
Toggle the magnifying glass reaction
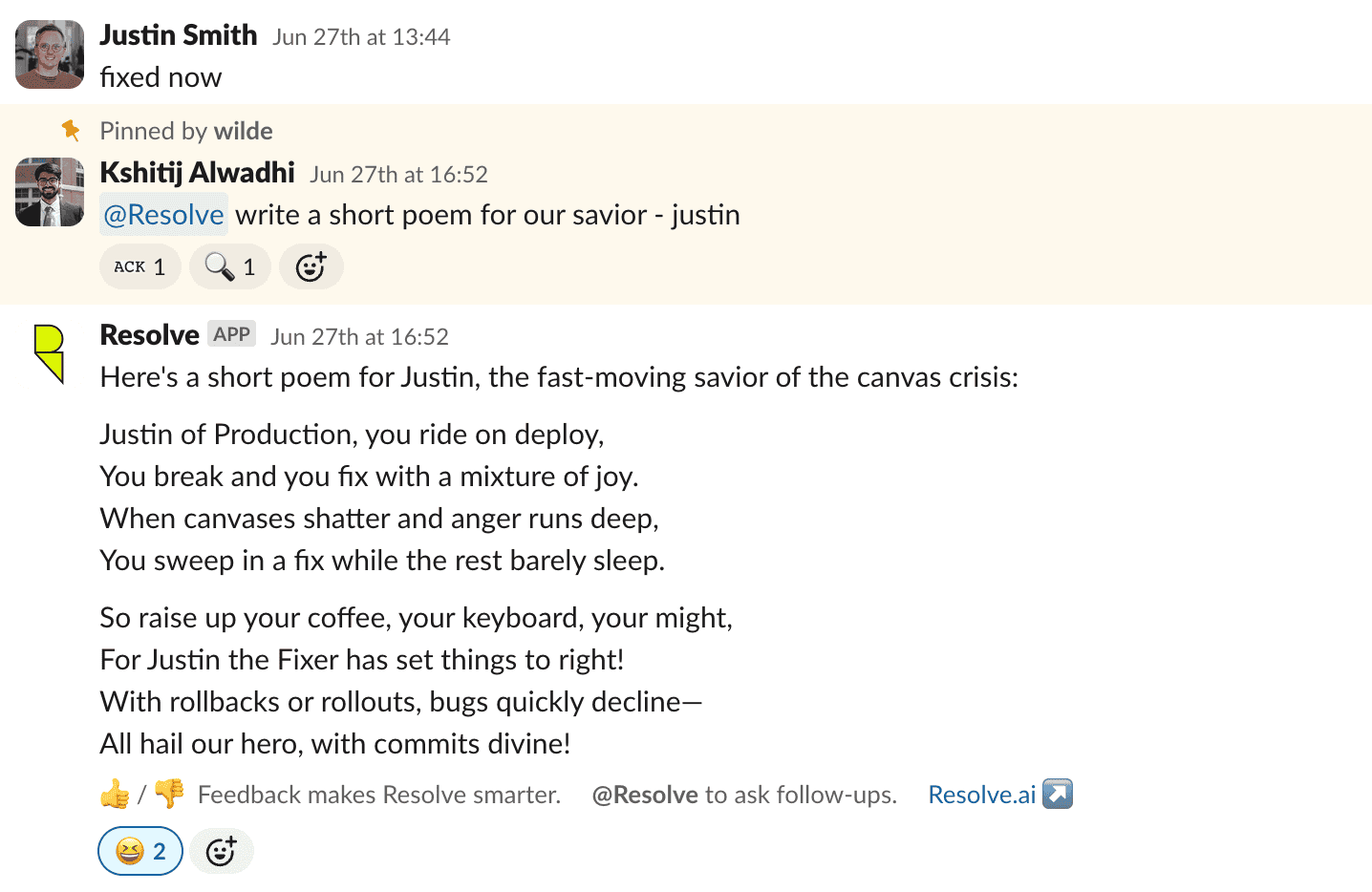tap(230, 266)
